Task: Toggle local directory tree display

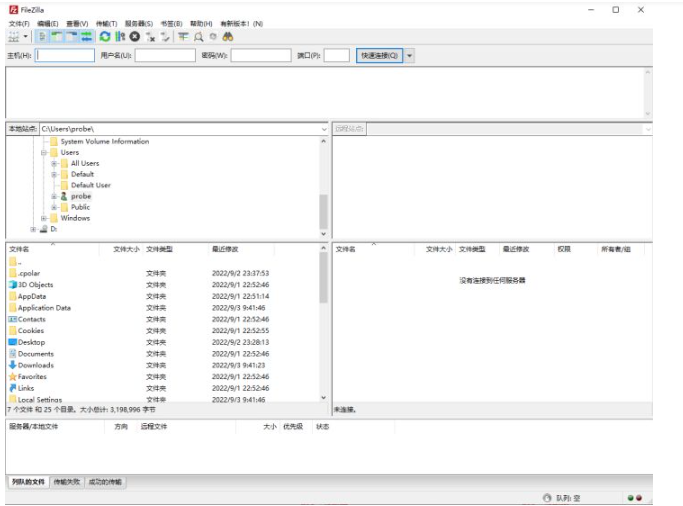Action: pyautogui.click(x=57, y=37)
